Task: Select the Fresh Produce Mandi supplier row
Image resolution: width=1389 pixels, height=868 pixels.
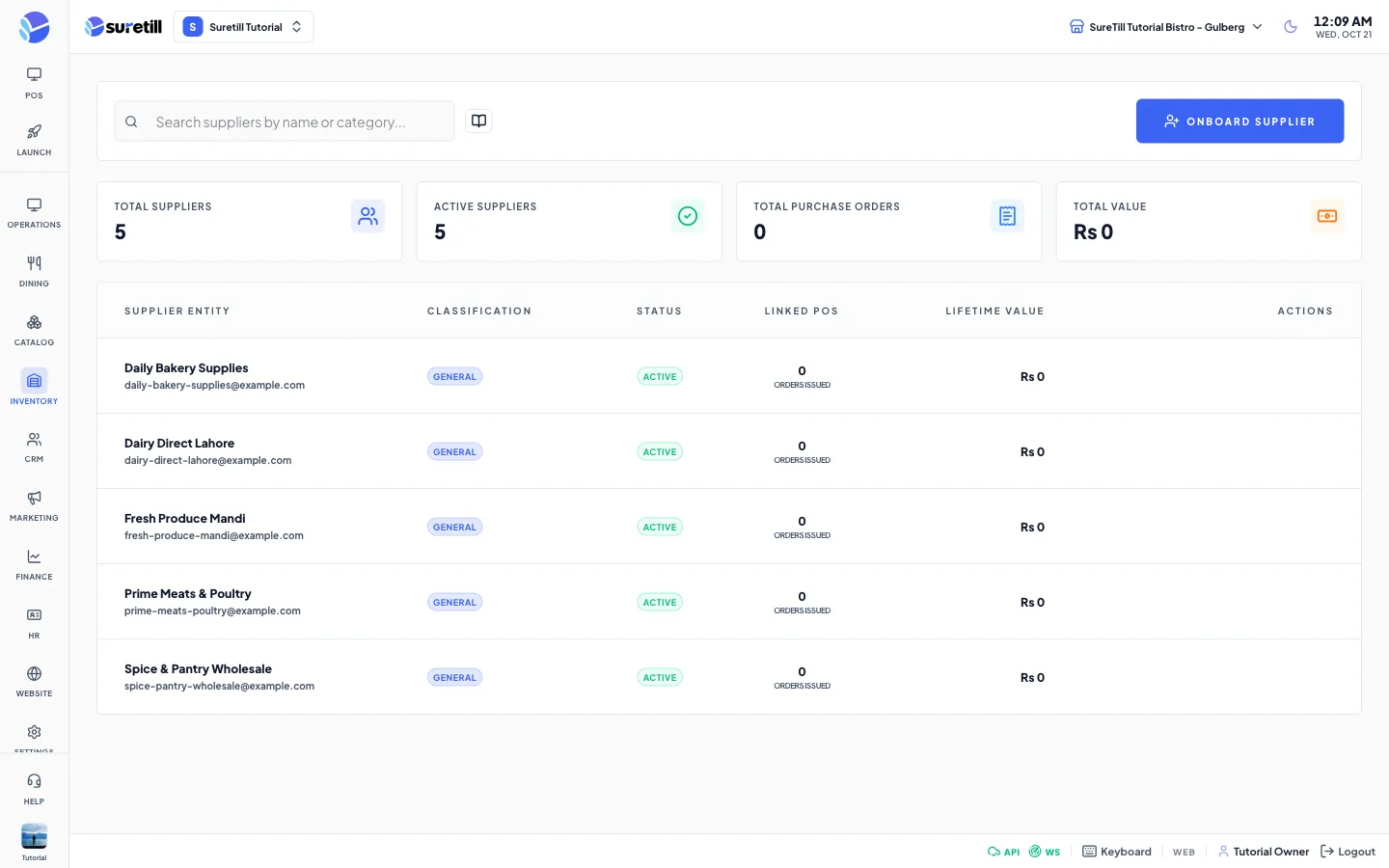Action: click(728, 527)
